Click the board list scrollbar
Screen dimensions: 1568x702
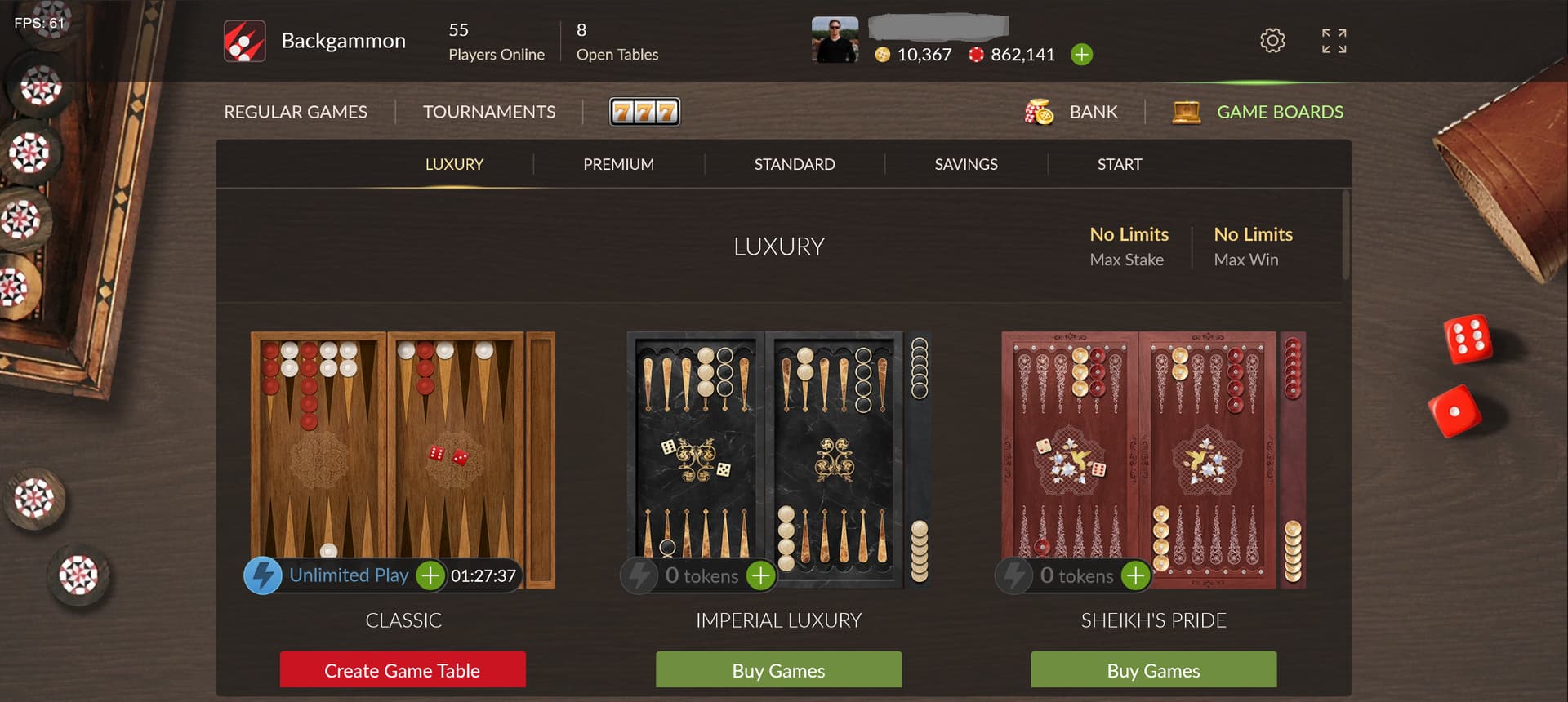1346,235
